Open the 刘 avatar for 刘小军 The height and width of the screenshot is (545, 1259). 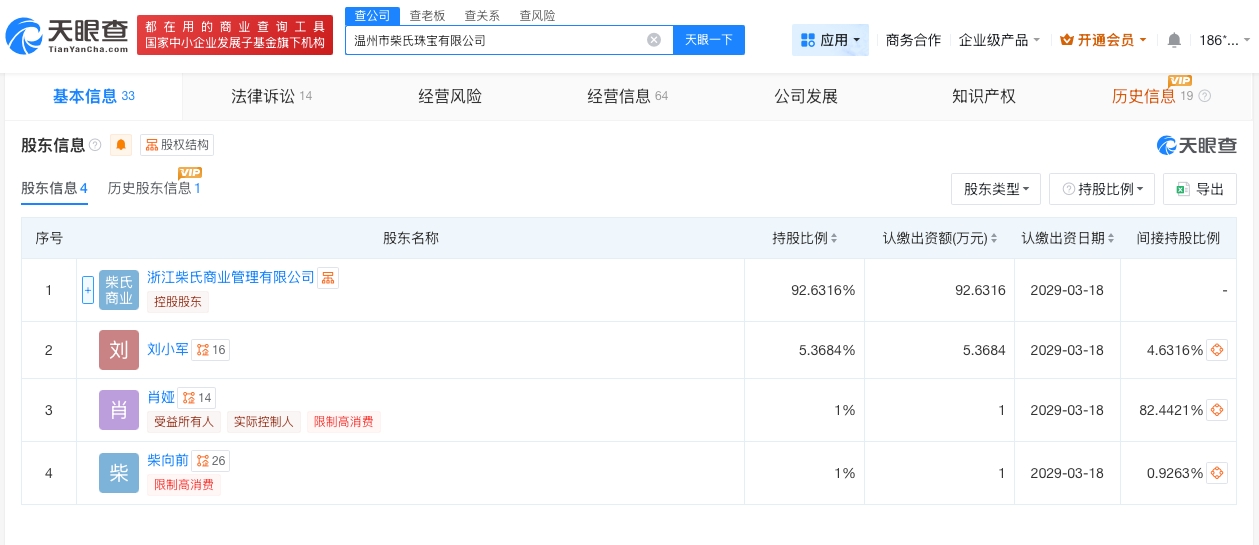click(119, 350)
